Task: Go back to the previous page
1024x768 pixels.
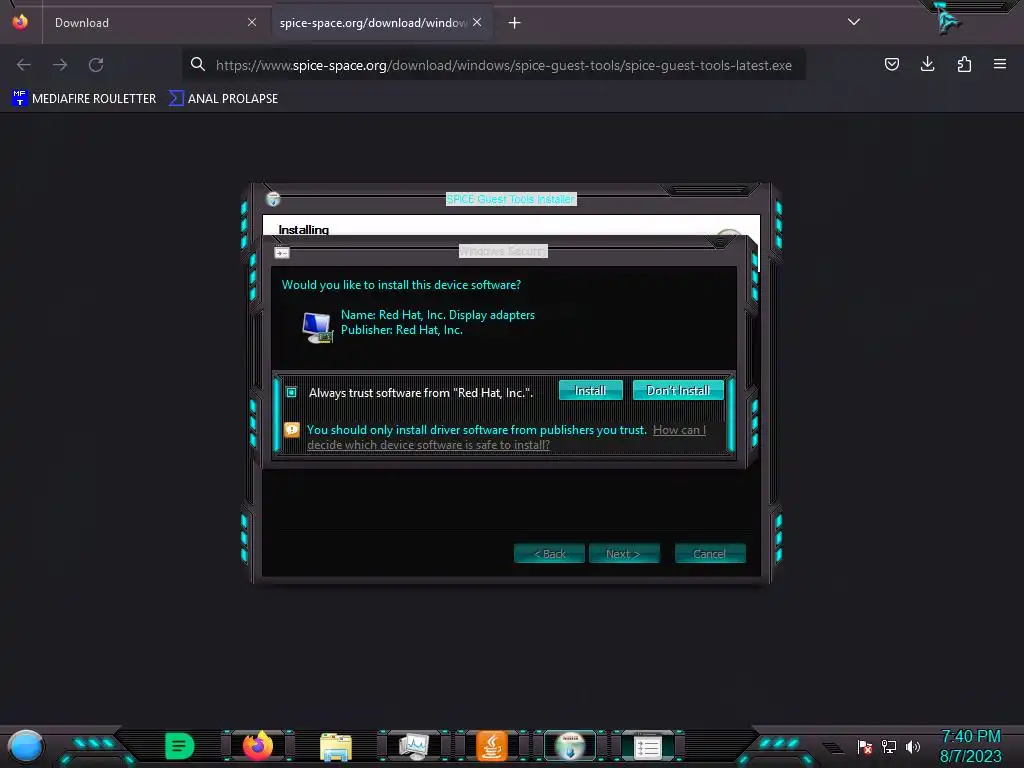Action: pos(24,65)
